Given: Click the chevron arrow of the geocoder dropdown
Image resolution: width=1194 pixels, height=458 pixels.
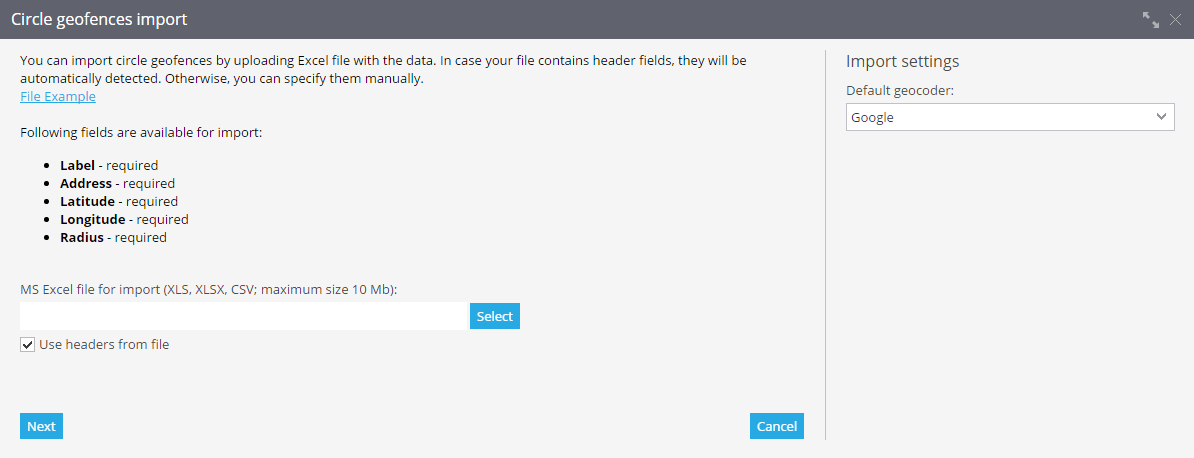Looking at the screenshot, I should (x=1161, y=117).
